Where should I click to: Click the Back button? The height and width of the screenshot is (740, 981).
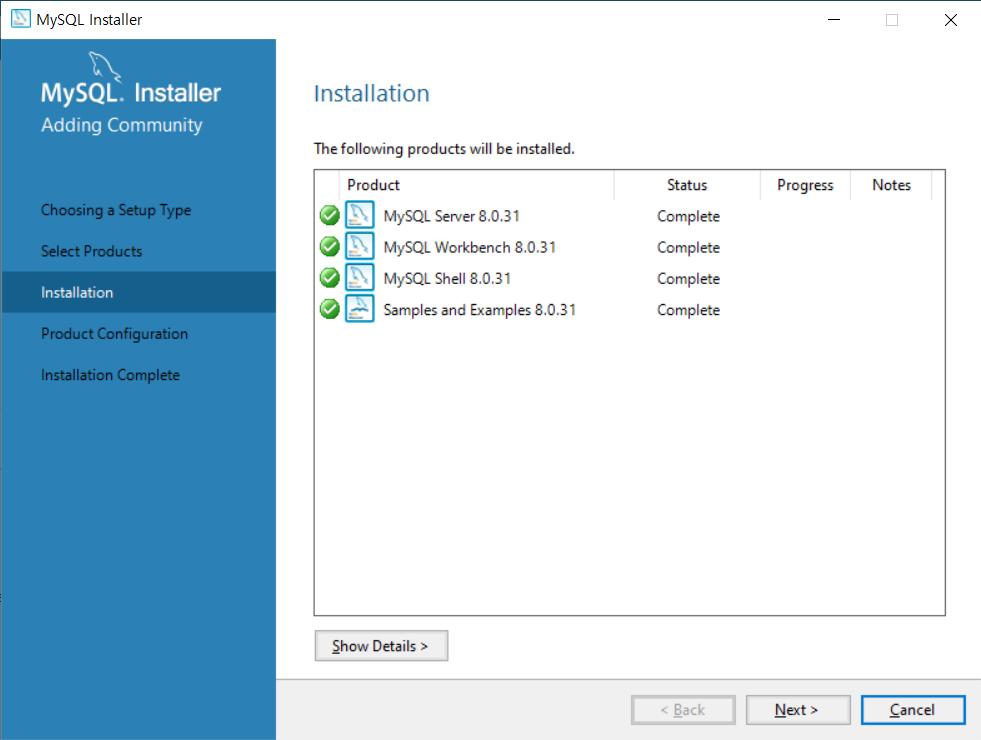click(x=683, y=710)
